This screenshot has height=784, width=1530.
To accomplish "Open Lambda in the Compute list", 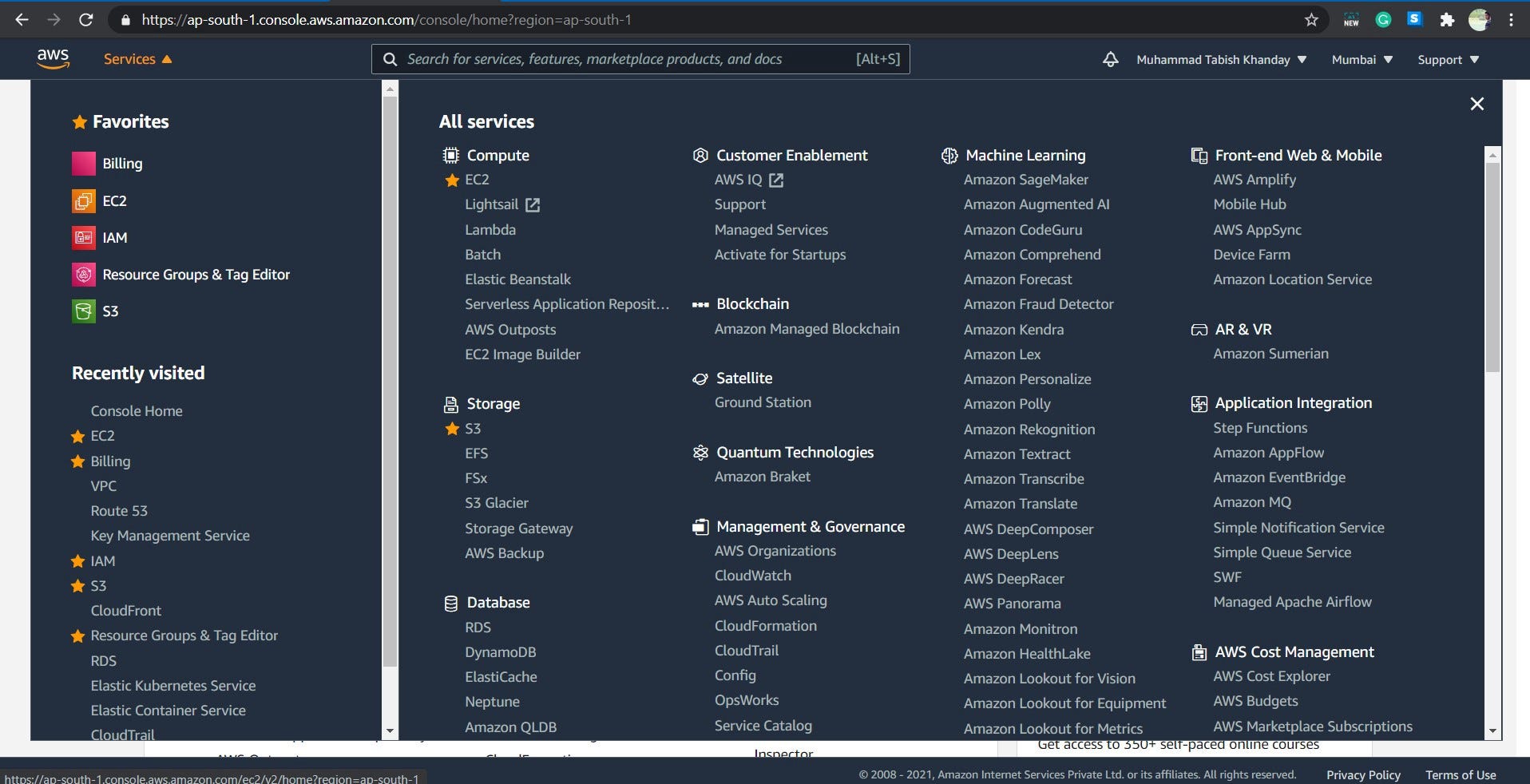I will point(490,230).
